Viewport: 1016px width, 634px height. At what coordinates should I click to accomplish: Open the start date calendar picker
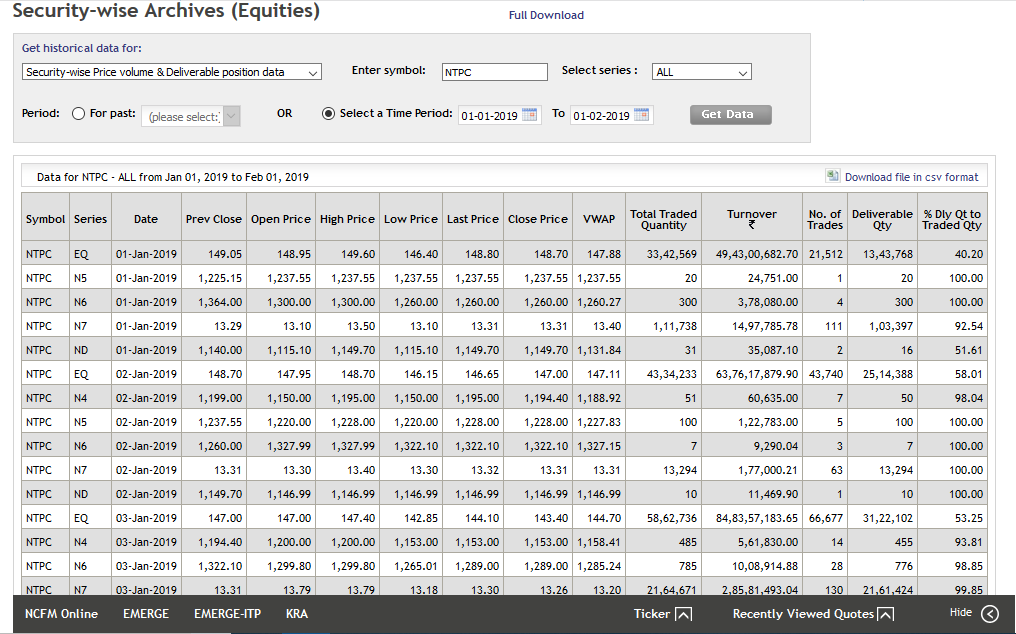pos(529,115)
